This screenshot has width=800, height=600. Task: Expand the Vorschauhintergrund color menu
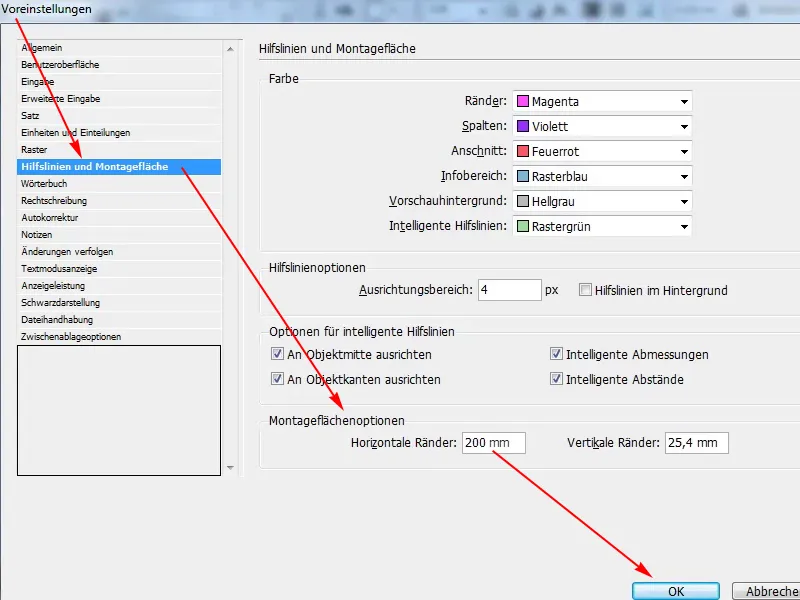682,201
